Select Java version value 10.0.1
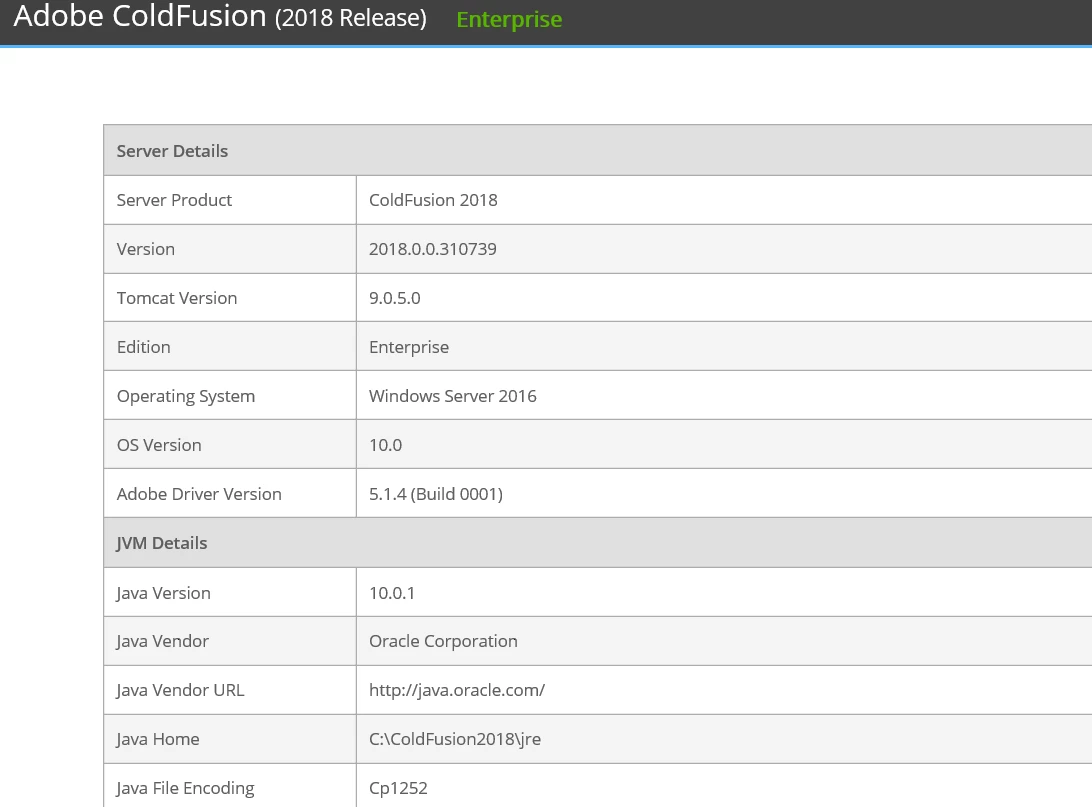The image size is (1092, 807). click(391, 593)
